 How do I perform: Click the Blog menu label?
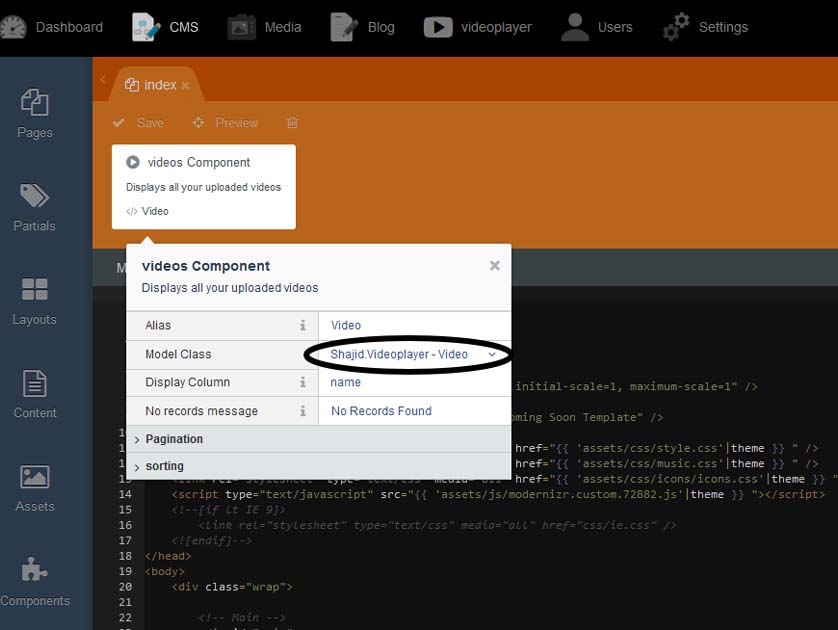pyautogui.click(x=381, y=27)
